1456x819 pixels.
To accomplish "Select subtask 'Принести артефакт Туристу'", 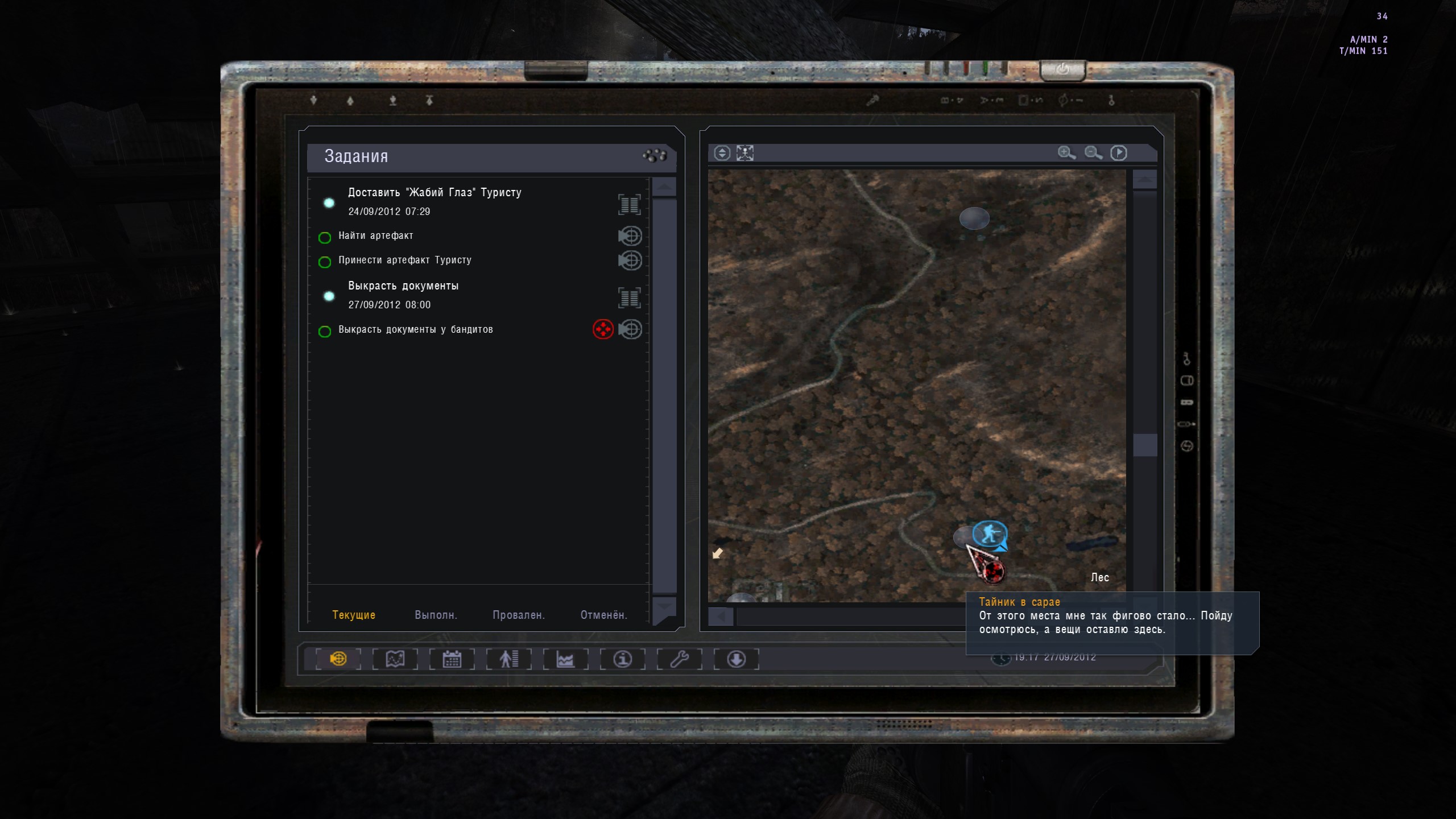I will click(x=405, y=260).
